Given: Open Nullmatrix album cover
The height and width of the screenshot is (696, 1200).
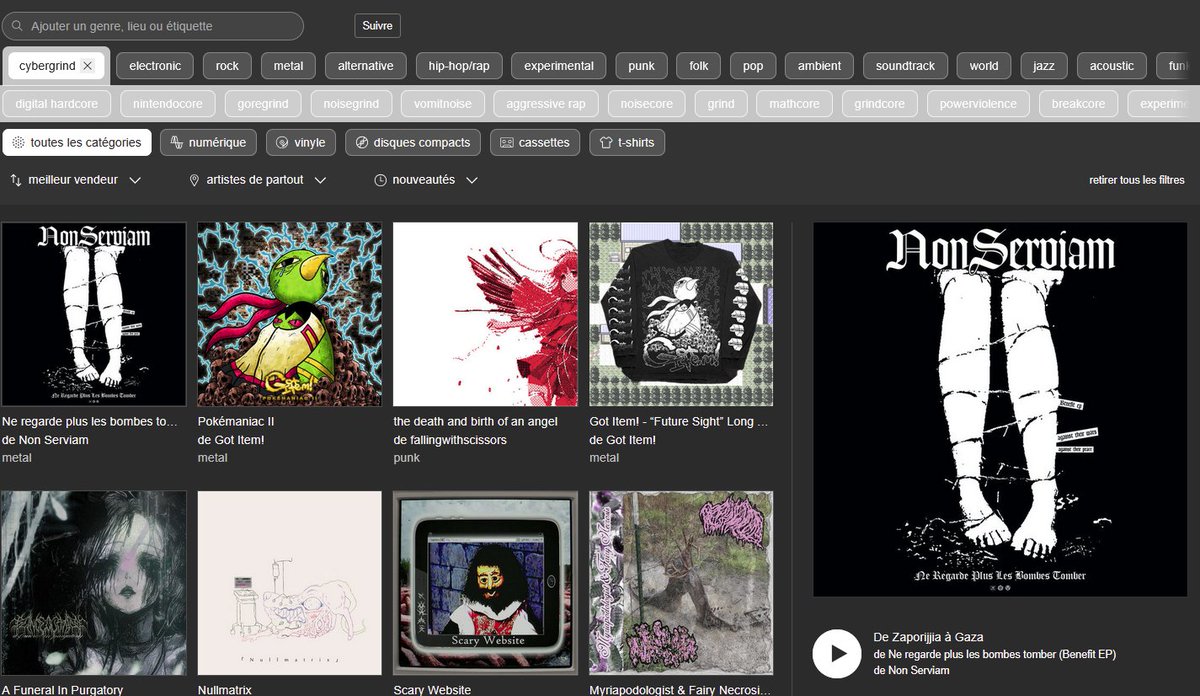Looking at the screenshot, I should (290, 583).
